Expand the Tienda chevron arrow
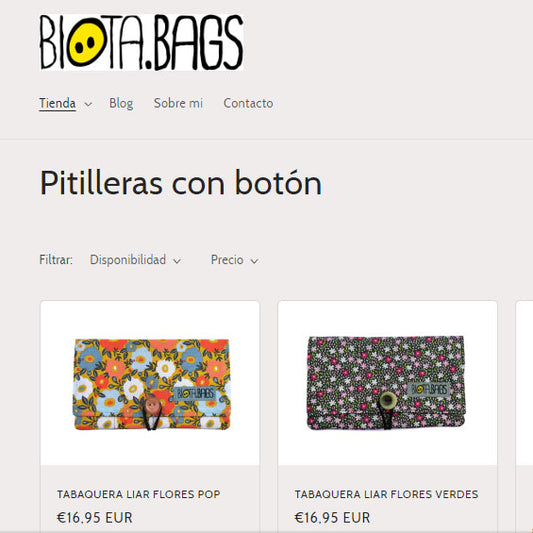 coord(88,104)
